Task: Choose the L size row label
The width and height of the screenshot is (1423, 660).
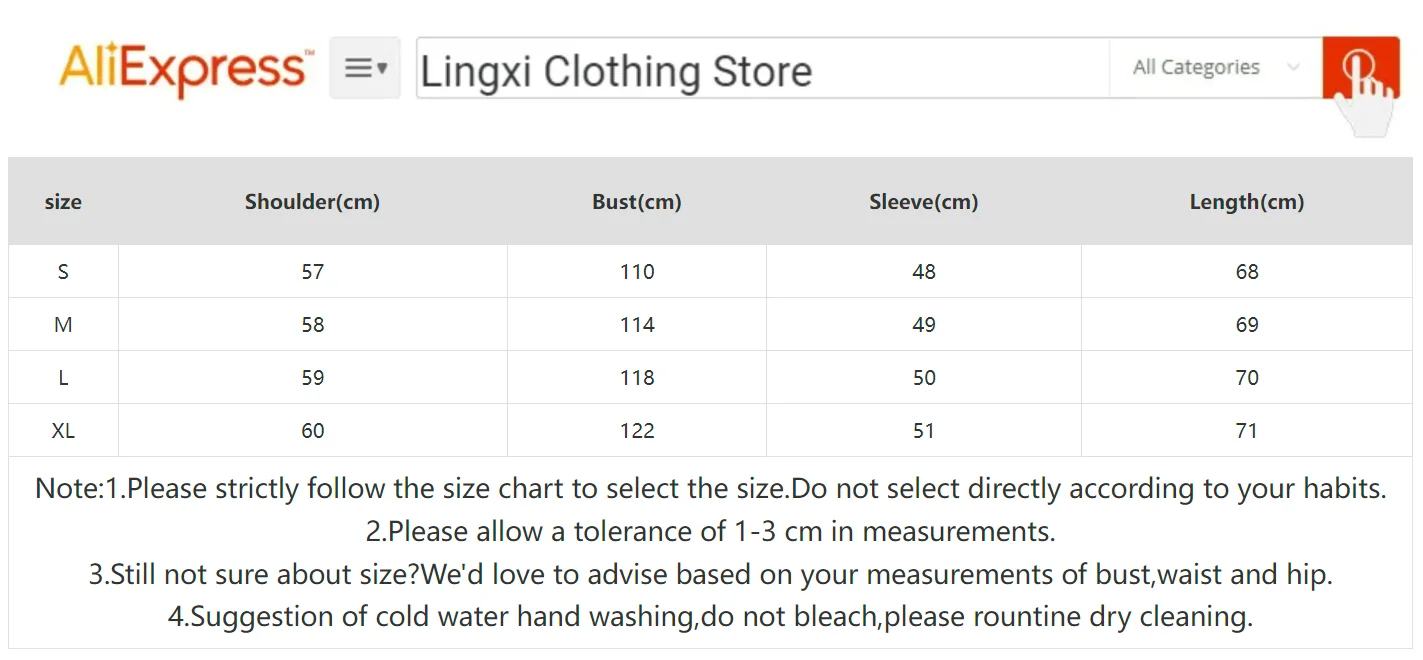Action: (63, 378)
